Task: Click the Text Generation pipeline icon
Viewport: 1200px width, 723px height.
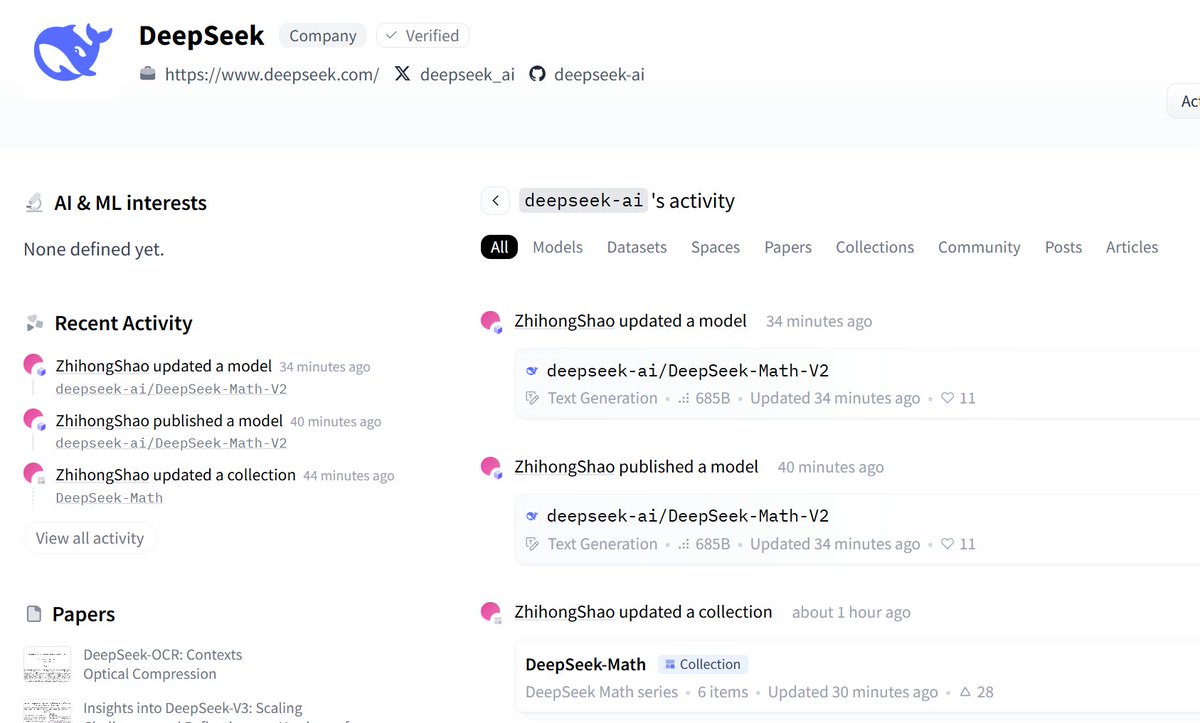Action: (532, 398)
